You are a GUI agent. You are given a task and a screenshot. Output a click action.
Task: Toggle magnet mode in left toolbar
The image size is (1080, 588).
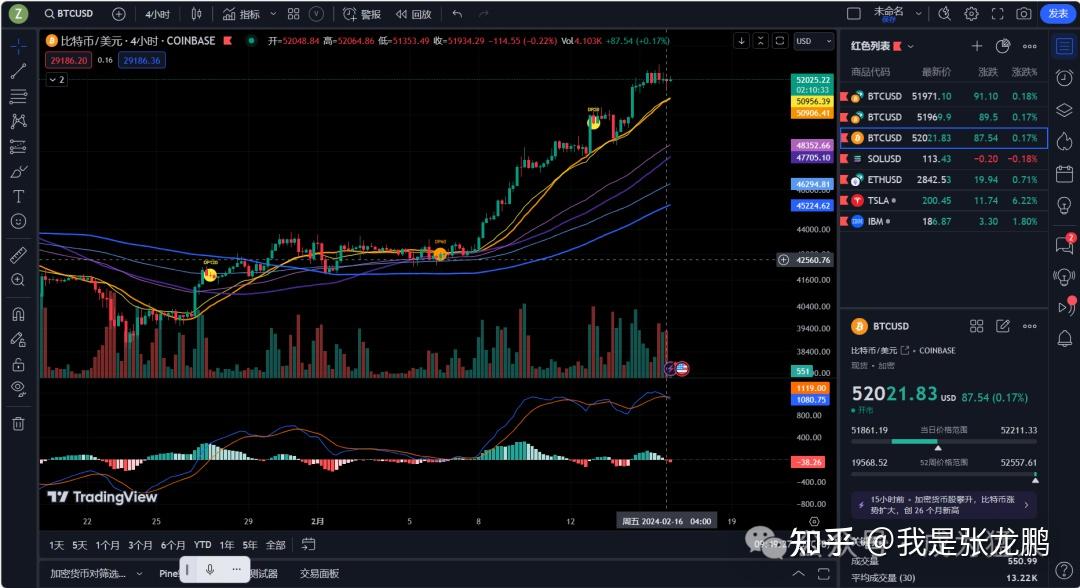(19, 314)
